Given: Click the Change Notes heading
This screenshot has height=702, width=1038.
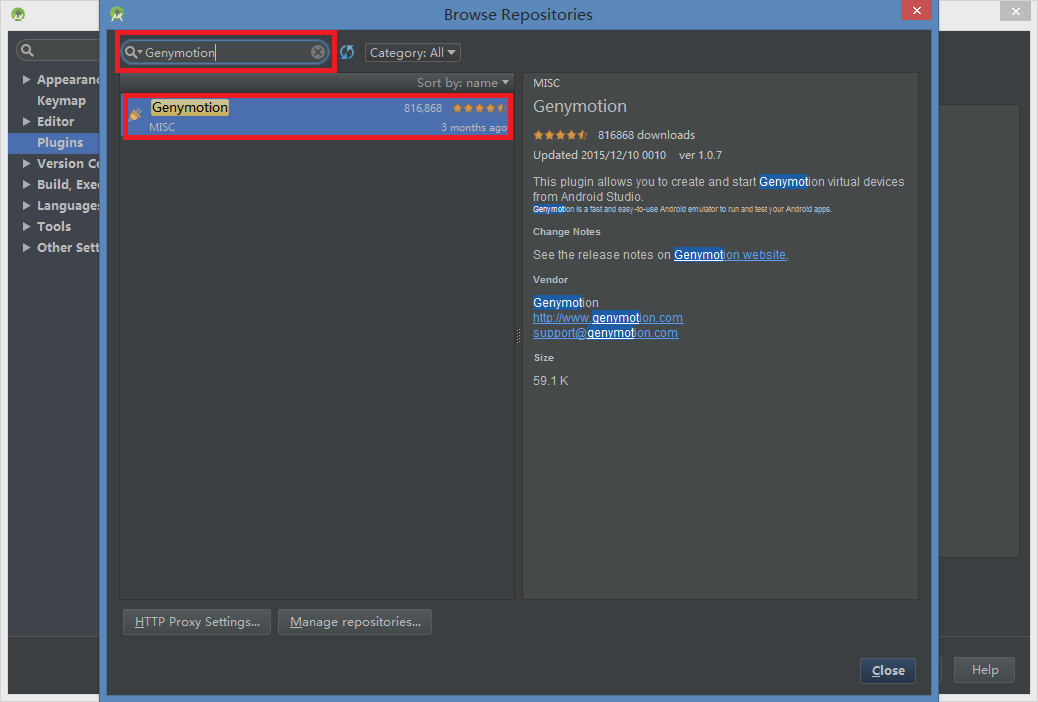Looking at the screenshot, I should coord(567,232).
